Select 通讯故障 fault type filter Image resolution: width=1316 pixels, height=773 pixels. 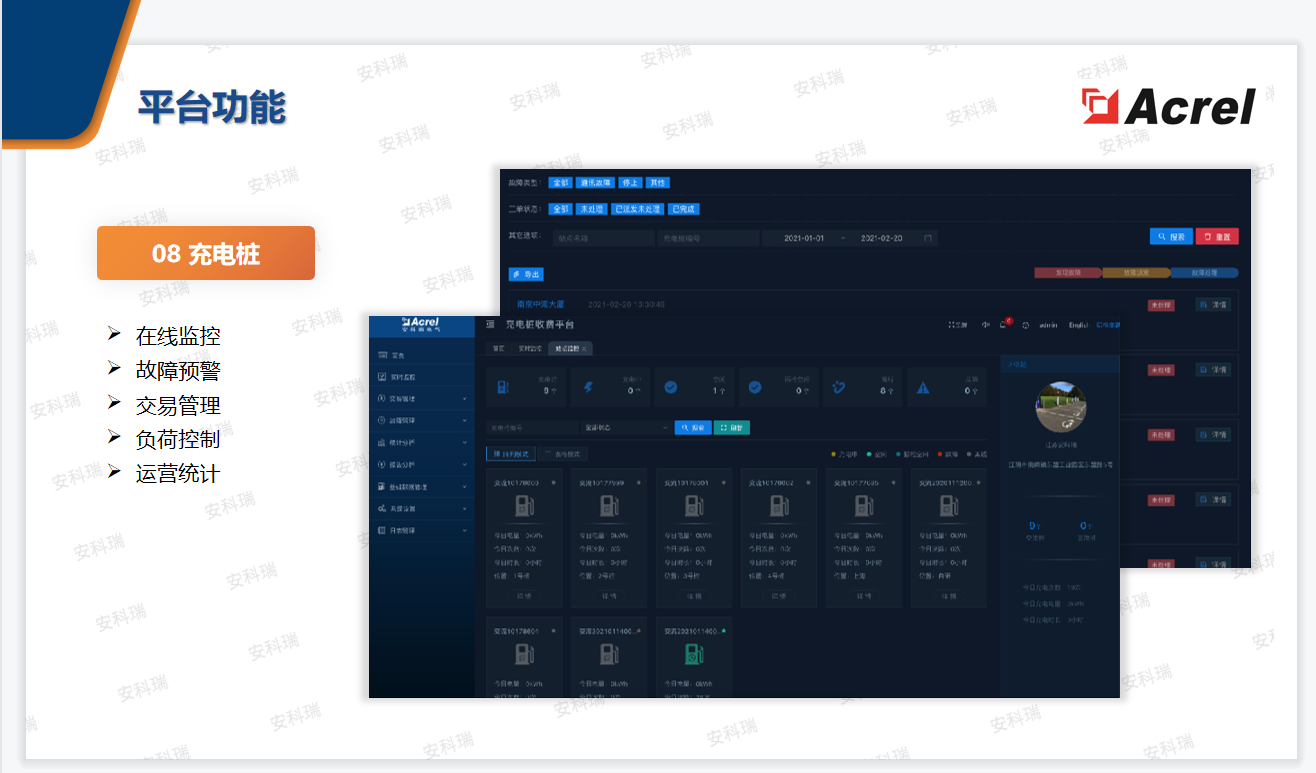[595, 183]
